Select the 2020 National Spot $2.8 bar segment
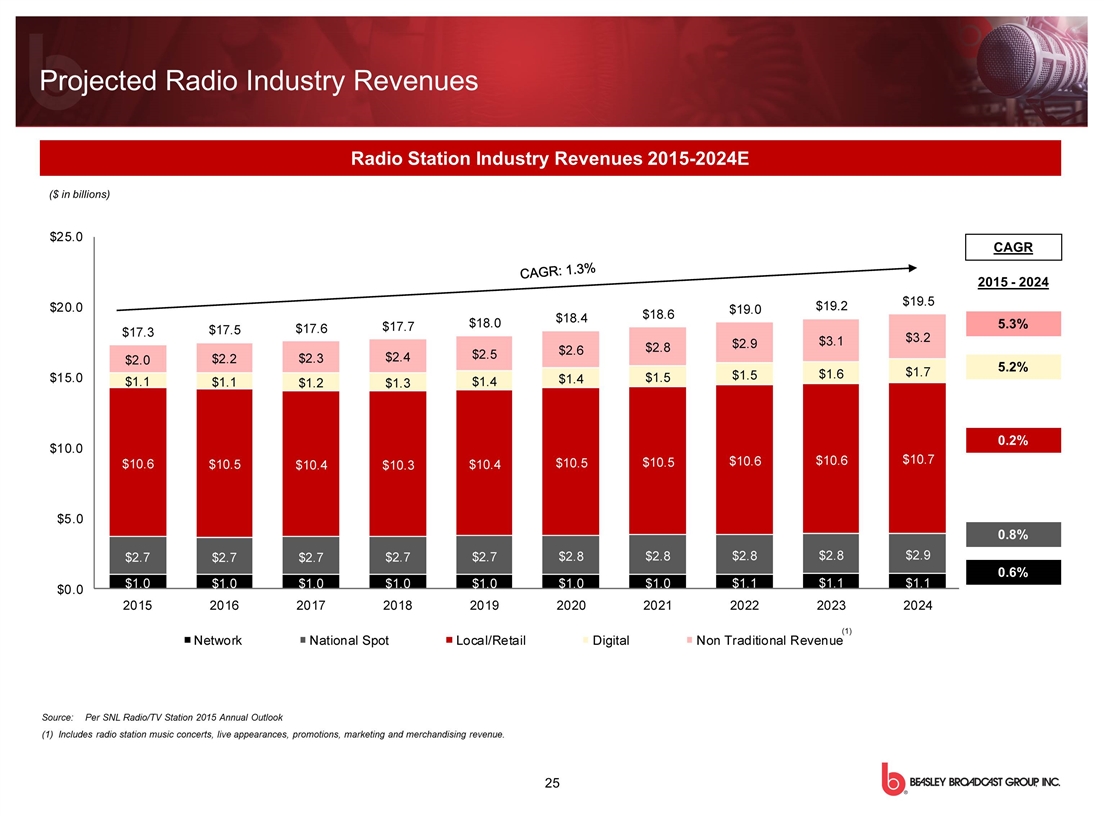The width and height of the screenshot is (1104, 816). [570, 554]
